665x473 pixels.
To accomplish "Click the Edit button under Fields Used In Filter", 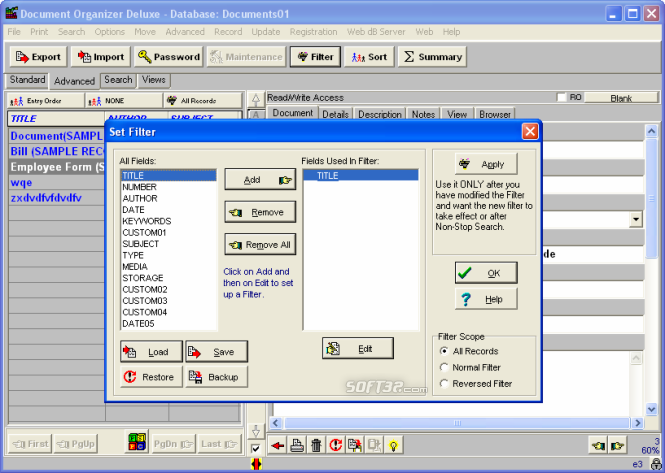I will click(358, 348).
